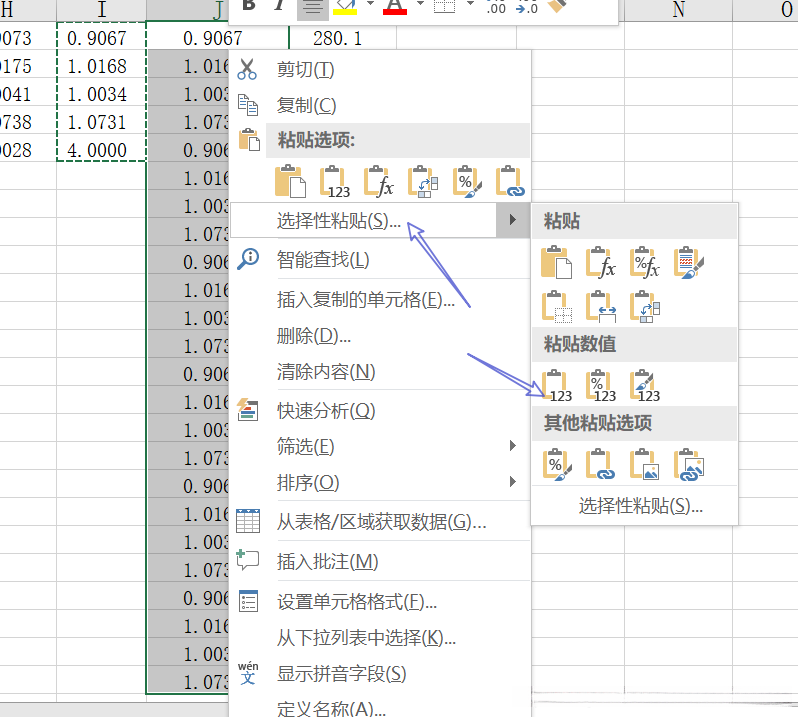Click Paste Link icon in context menu
Screen dimensions: 798x717
click(x=510, y=181)
